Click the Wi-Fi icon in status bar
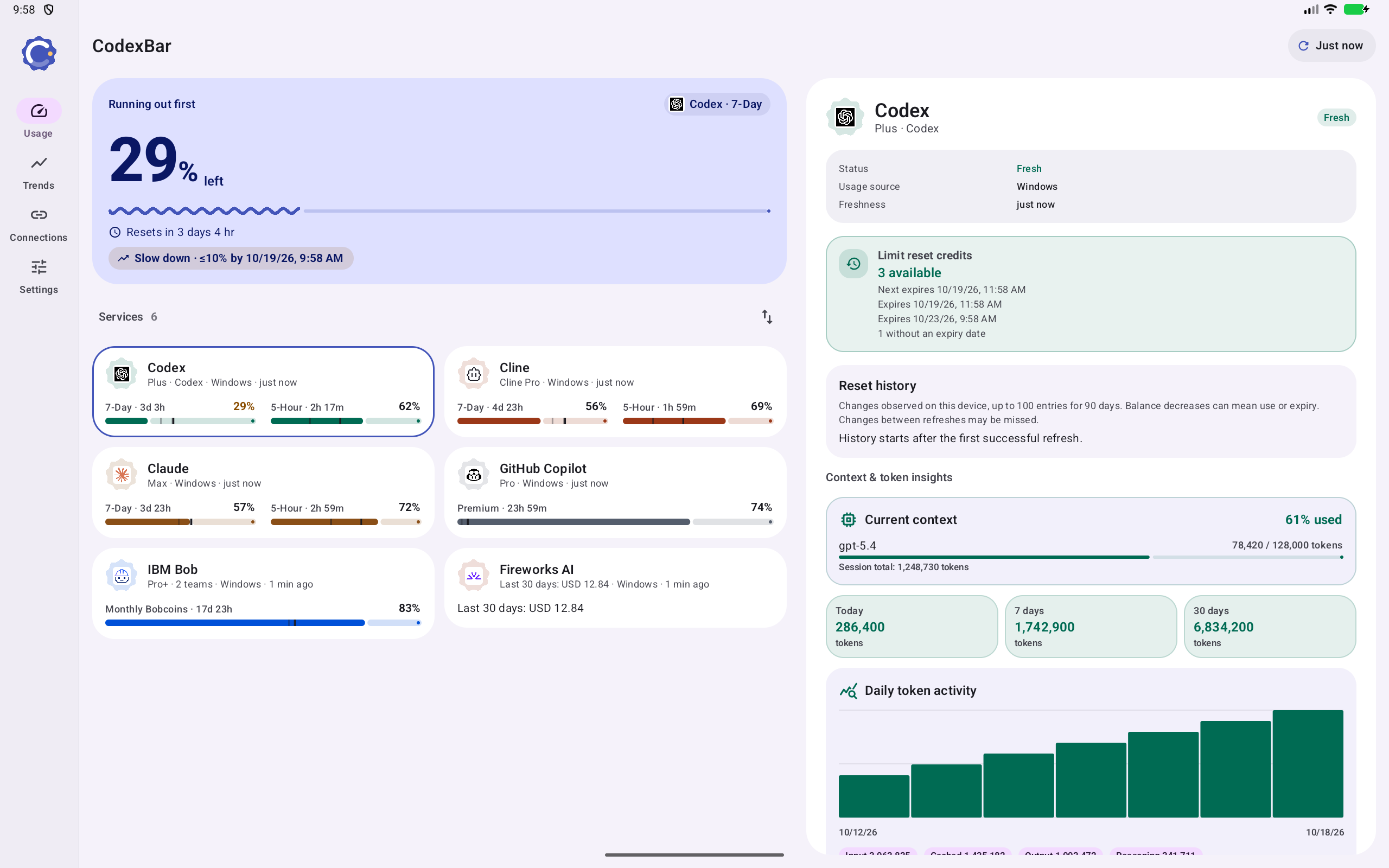Screen dimensions: 1389x868 (x=1330, y=9)
